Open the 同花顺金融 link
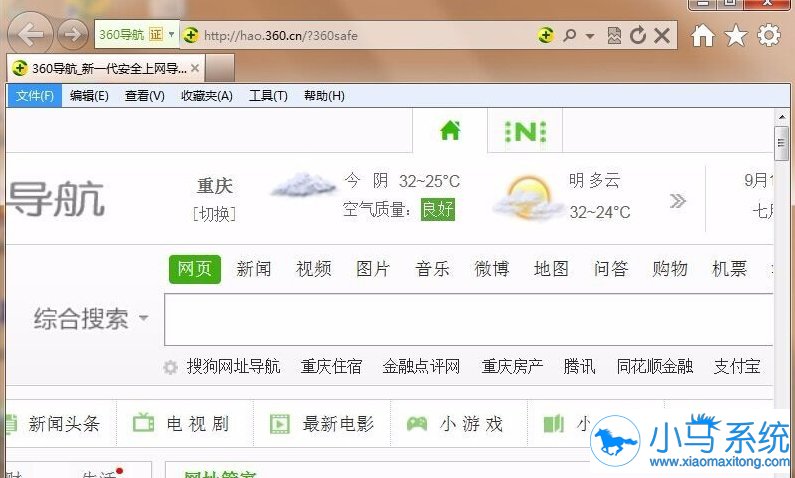The image size is (795, 478). tap(655, 366)
